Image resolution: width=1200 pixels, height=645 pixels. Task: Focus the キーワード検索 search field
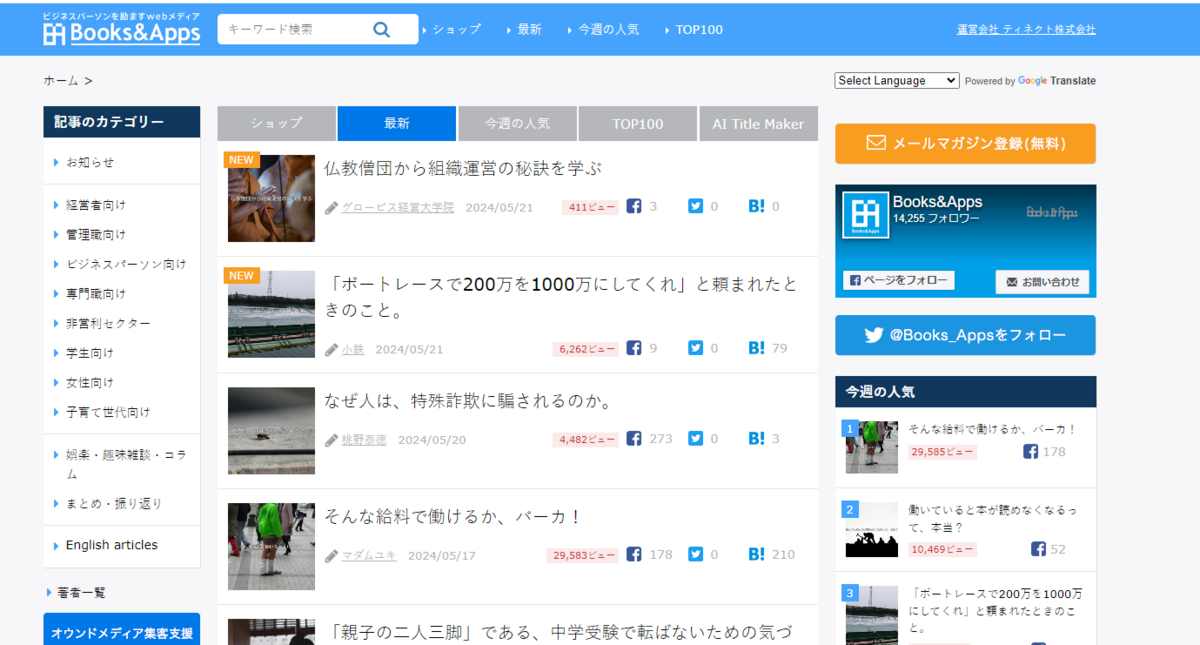pos(294,29)
